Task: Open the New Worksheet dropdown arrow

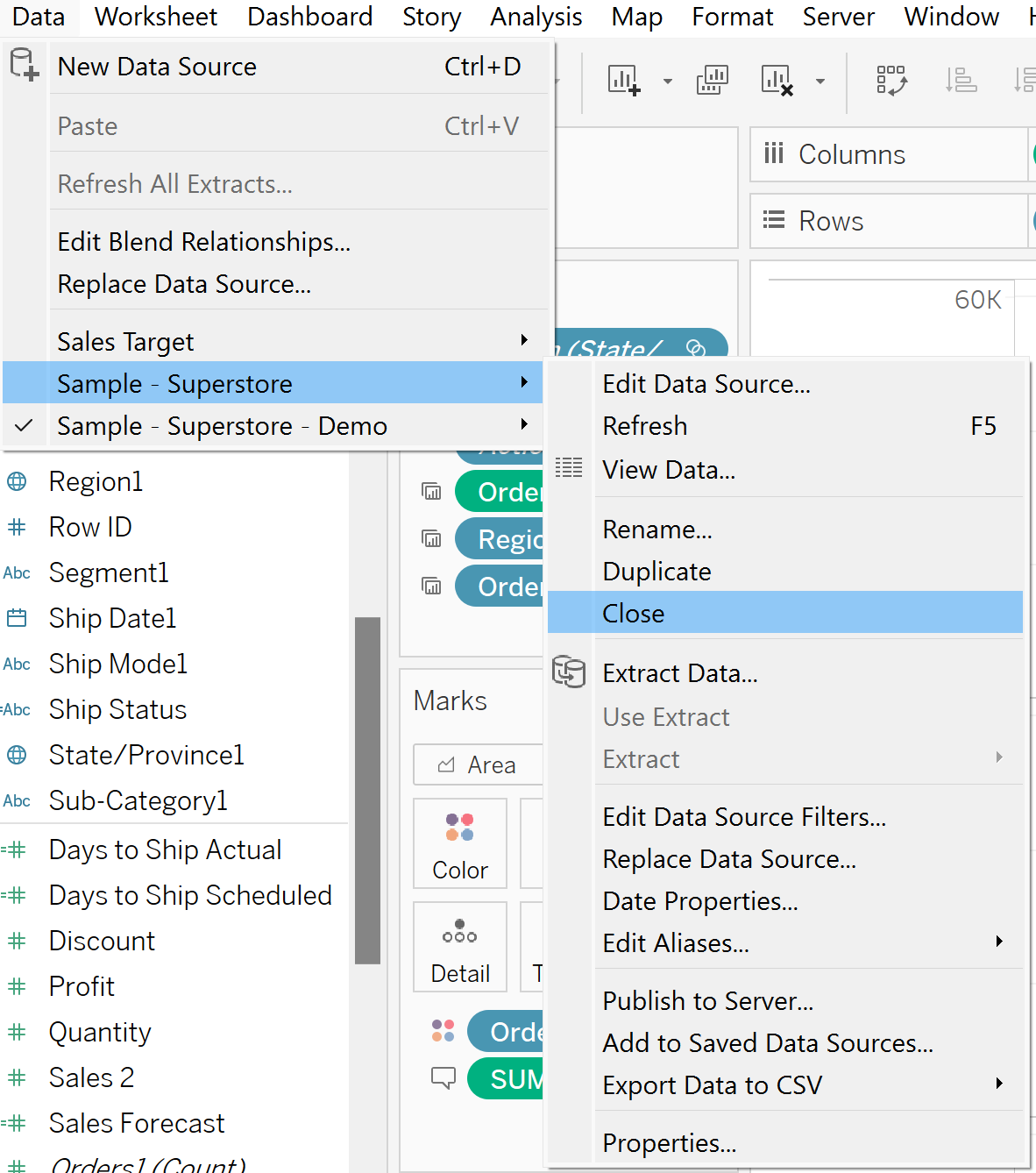Action: (668, 82)
